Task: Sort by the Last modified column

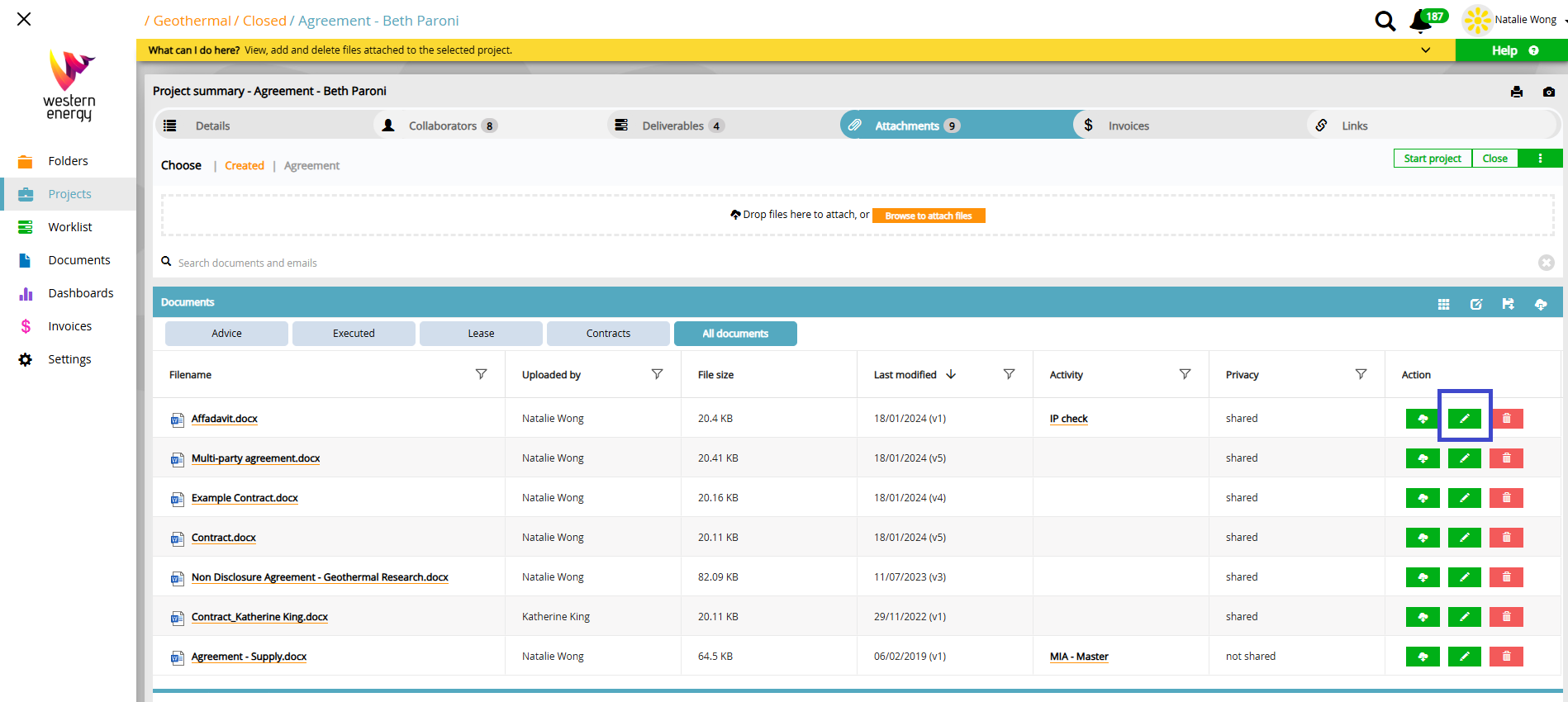Action: point(915,375)
